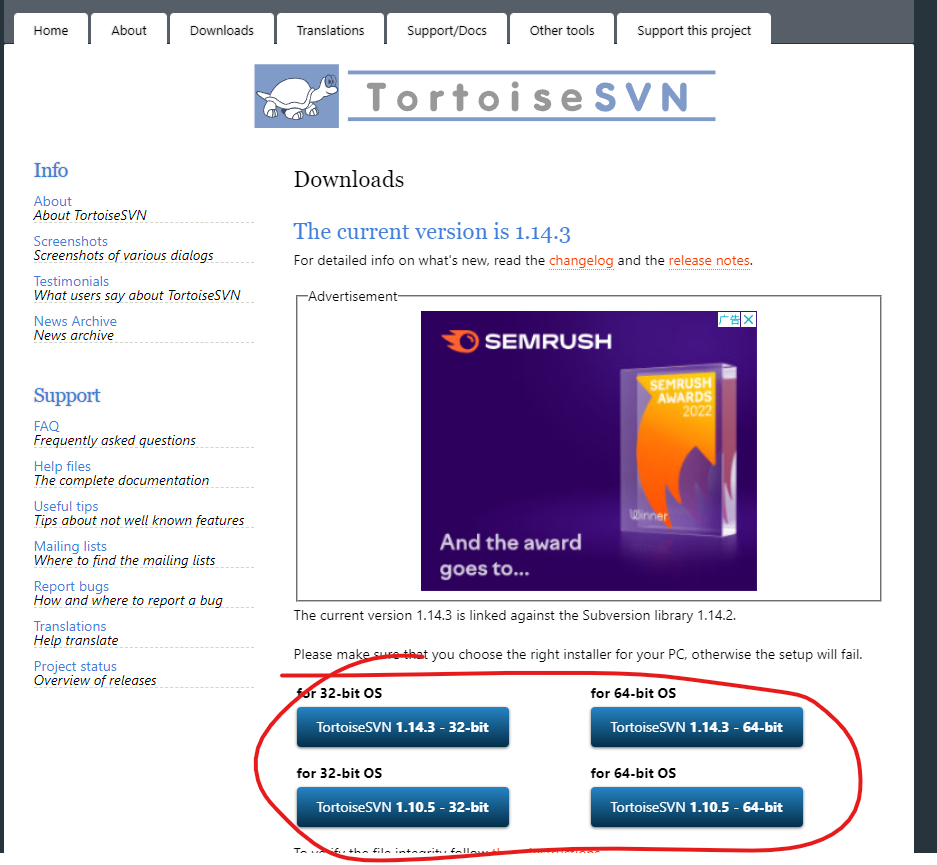Viewport: 937px width, 865px height.
Task: Click 'Overview of releases' description text
Action: (x=95, y=681)
